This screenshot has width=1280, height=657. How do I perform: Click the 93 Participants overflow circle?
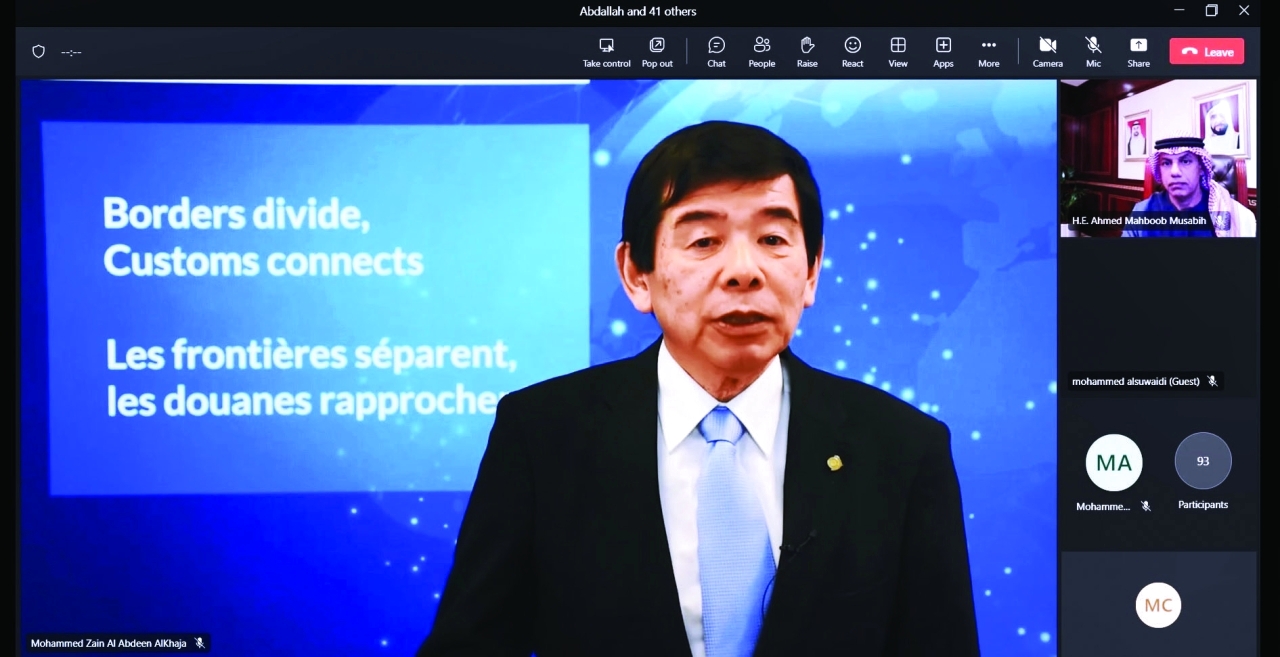coord(1202,461)
